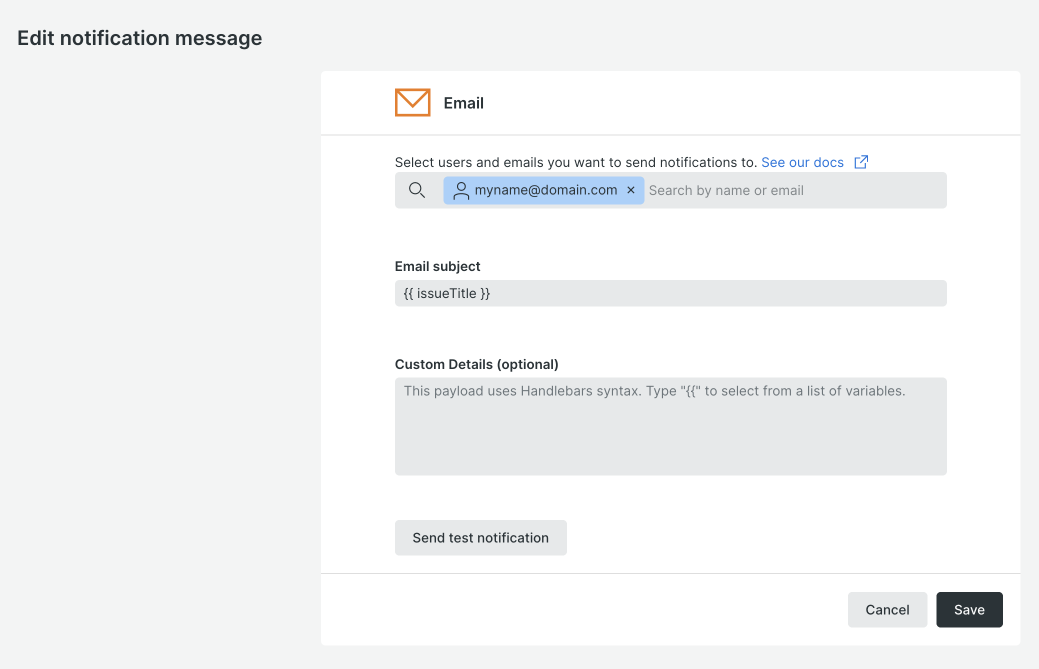Click the Email subject label
Image resolution: width=1039 pixels, height=669 pixels.
pos(437,266)
